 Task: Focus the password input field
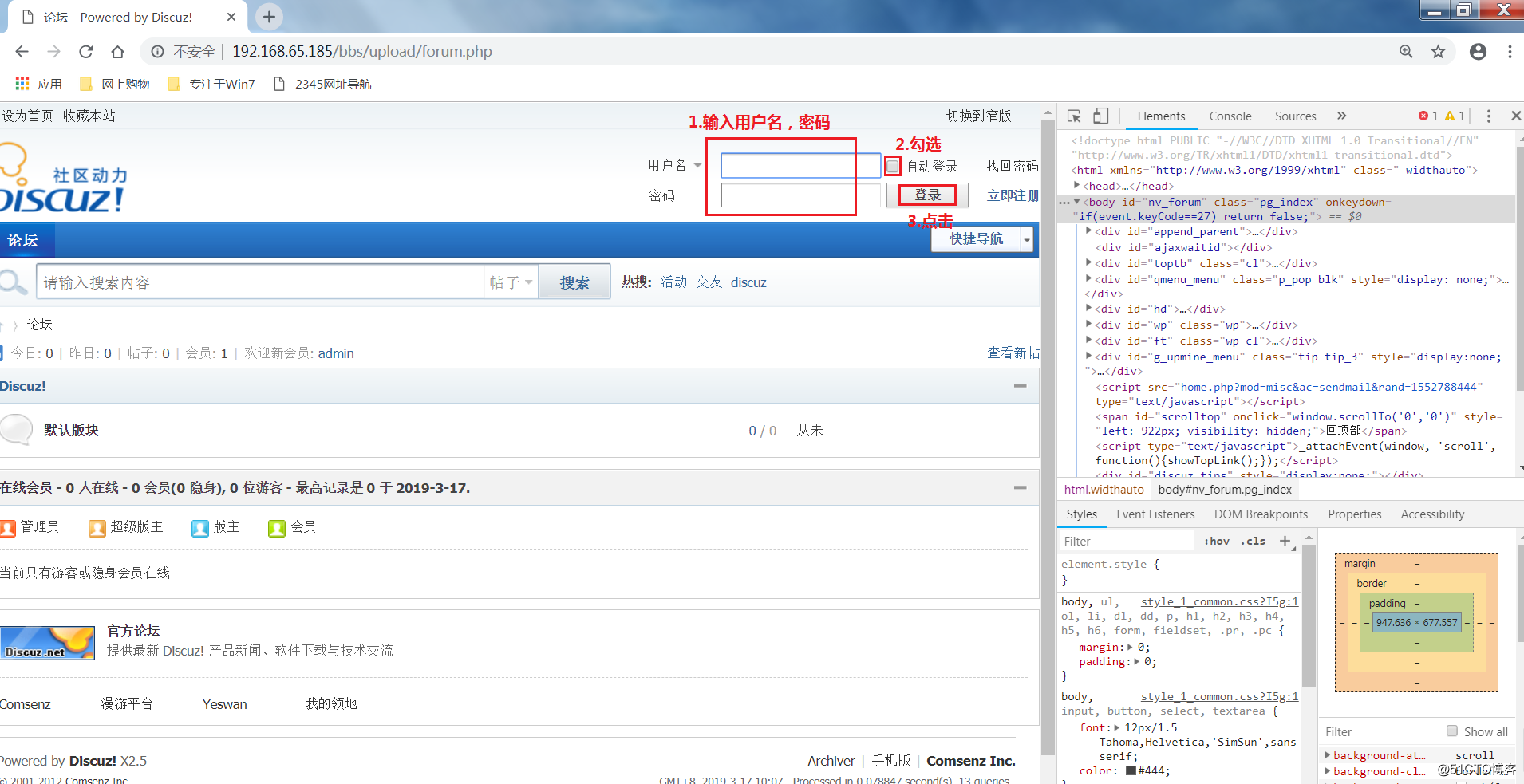(x=800, y=195)
